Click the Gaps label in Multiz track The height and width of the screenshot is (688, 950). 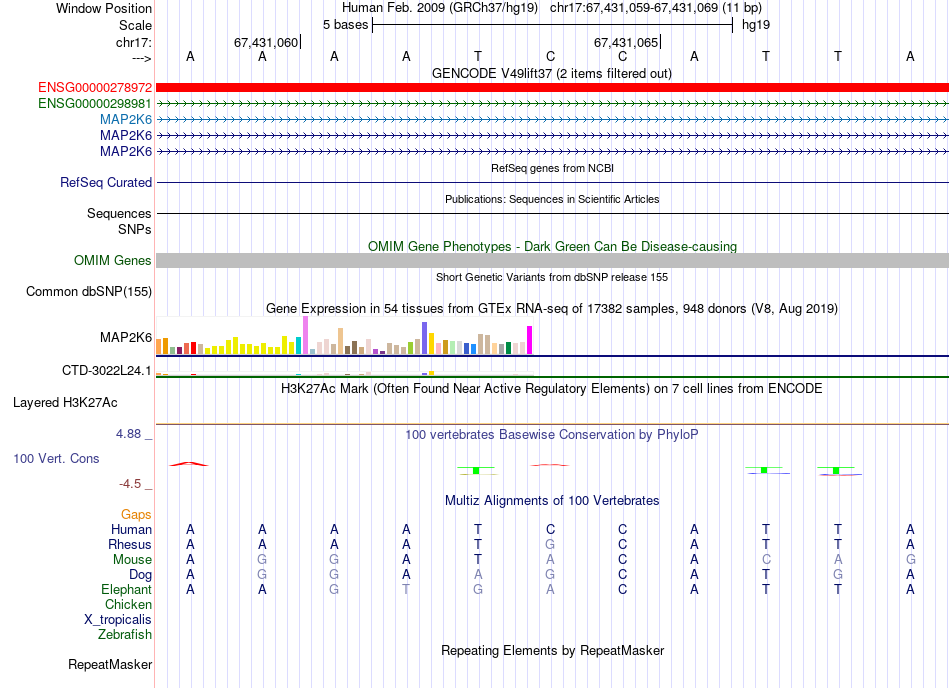pyautogui.click(x=136, y=515)
